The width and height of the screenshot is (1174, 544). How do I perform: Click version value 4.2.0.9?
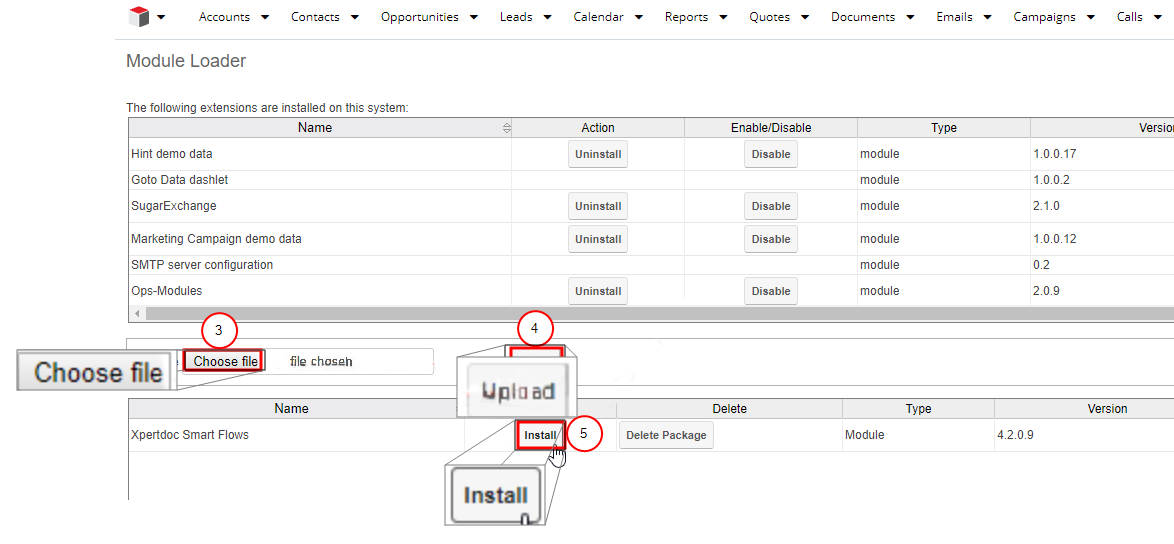[1015, 435]
